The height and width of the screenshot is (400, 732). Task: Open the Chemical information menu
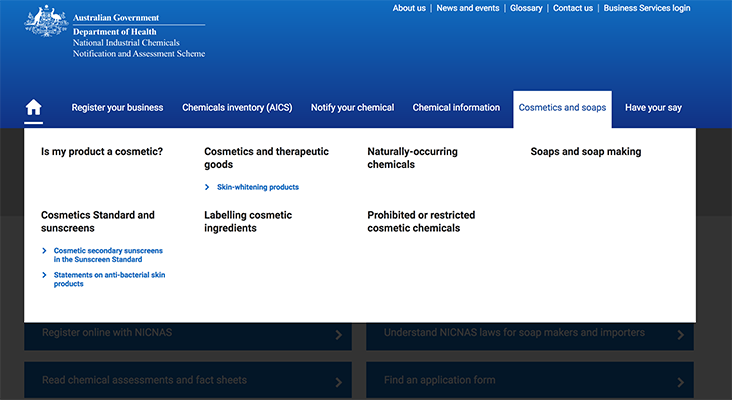click(456, 108)
